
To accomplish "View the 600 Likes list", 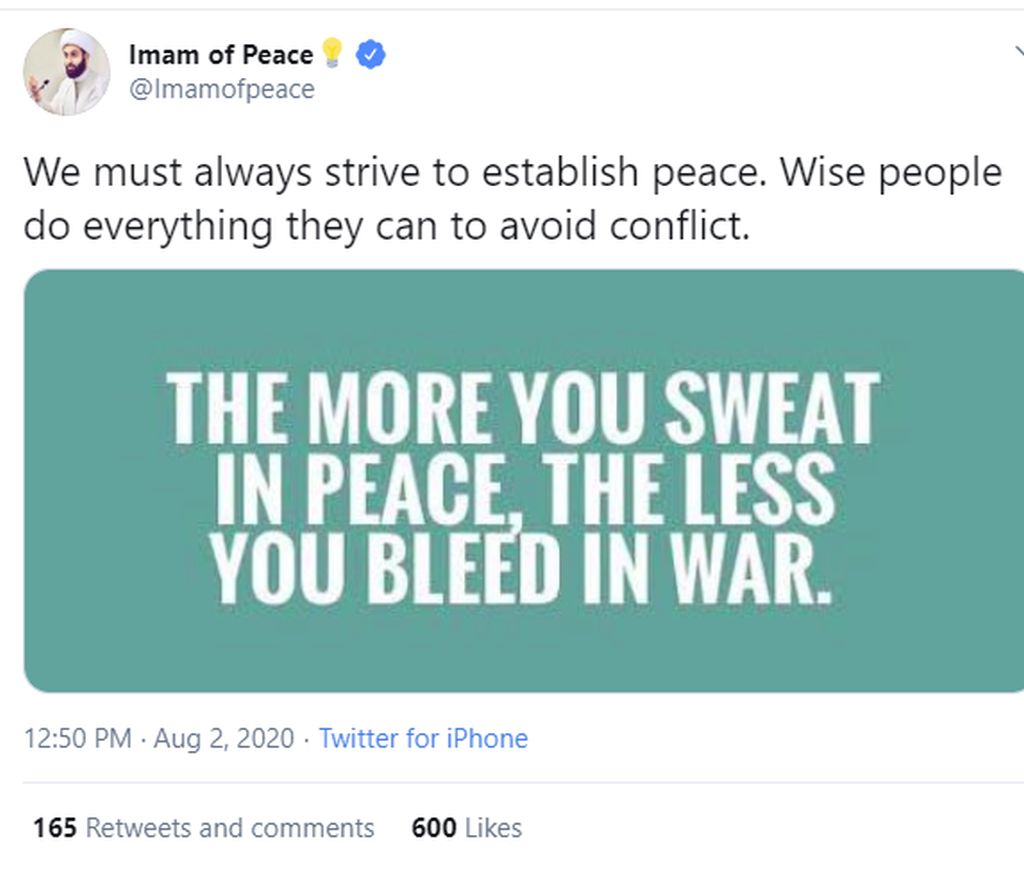I will (466, 828).
